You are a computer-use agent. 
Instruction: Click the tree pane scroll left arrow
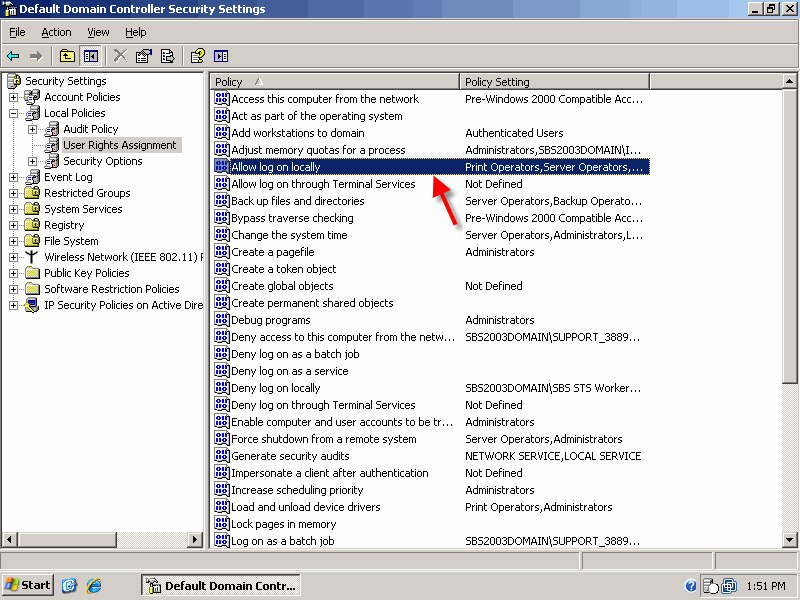coord(10,539)
